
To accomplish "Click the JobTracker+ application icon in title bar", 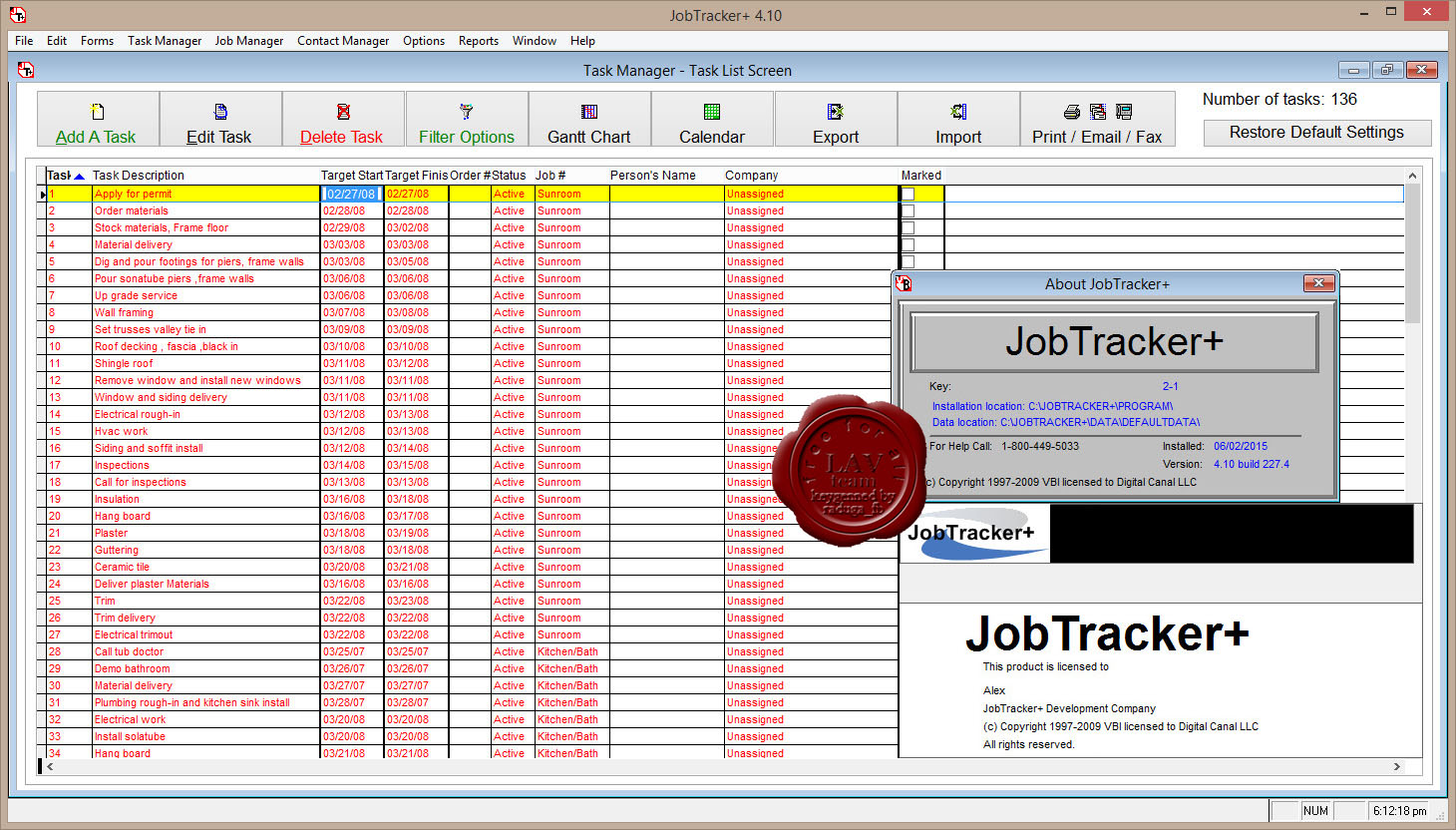I will tap(17, 14).
